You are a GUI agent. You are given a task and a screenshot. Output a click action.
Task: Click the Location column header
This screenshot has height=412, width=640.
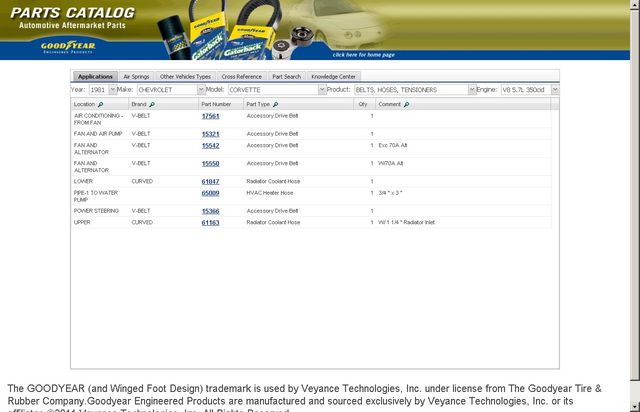[x=100, y=105]
